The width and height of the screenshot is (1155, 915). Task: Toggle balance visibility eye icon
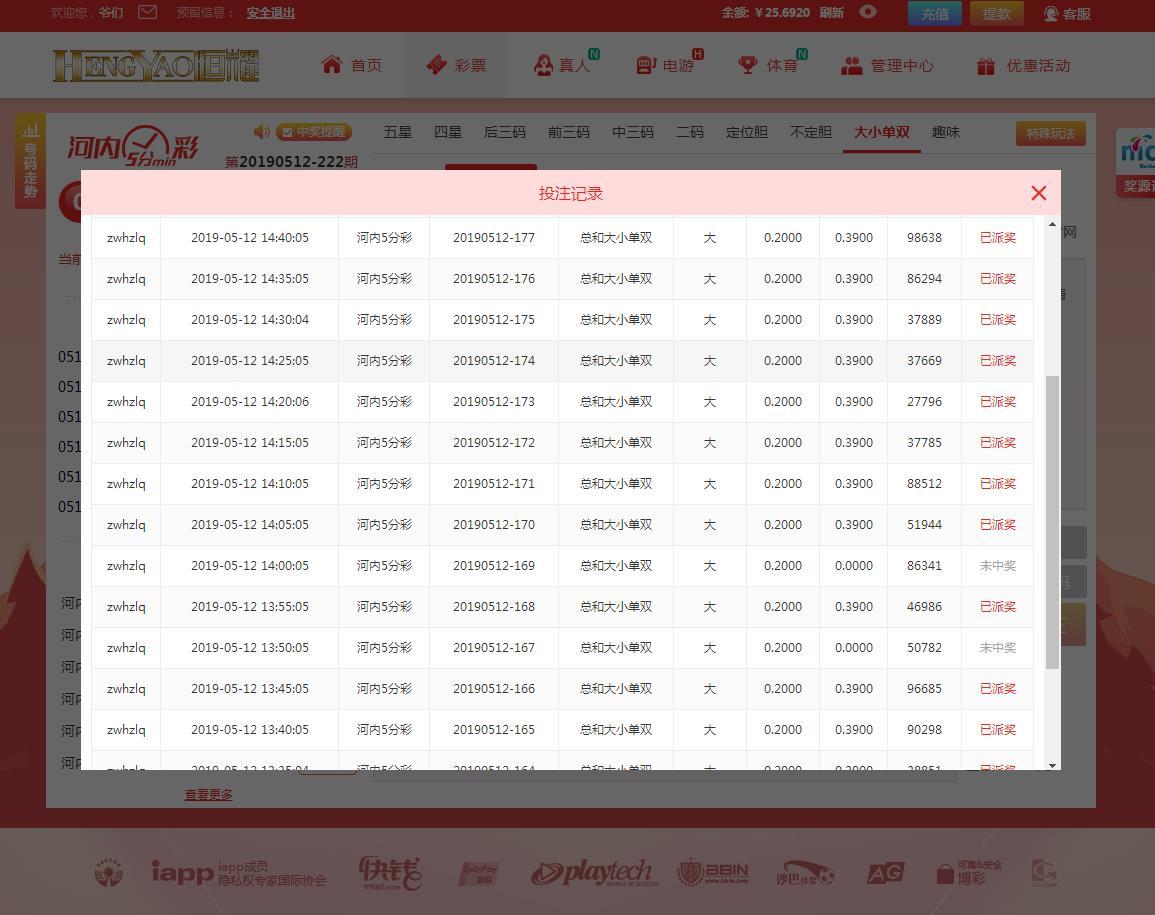[868, 12]
